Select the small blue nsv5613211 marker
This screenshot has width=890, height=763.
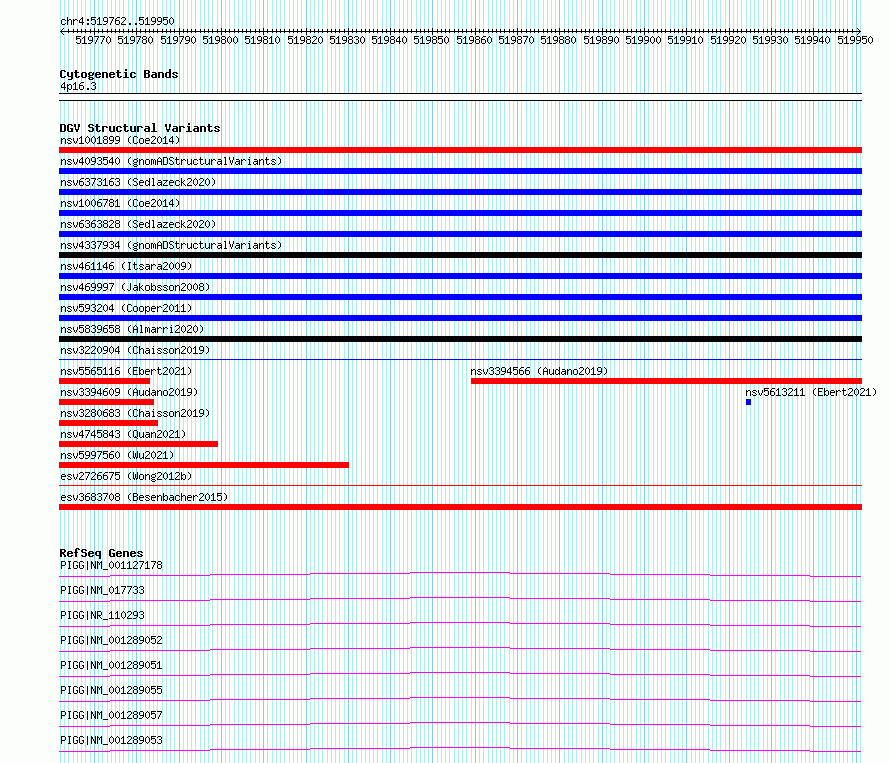(x=749, y=402)
